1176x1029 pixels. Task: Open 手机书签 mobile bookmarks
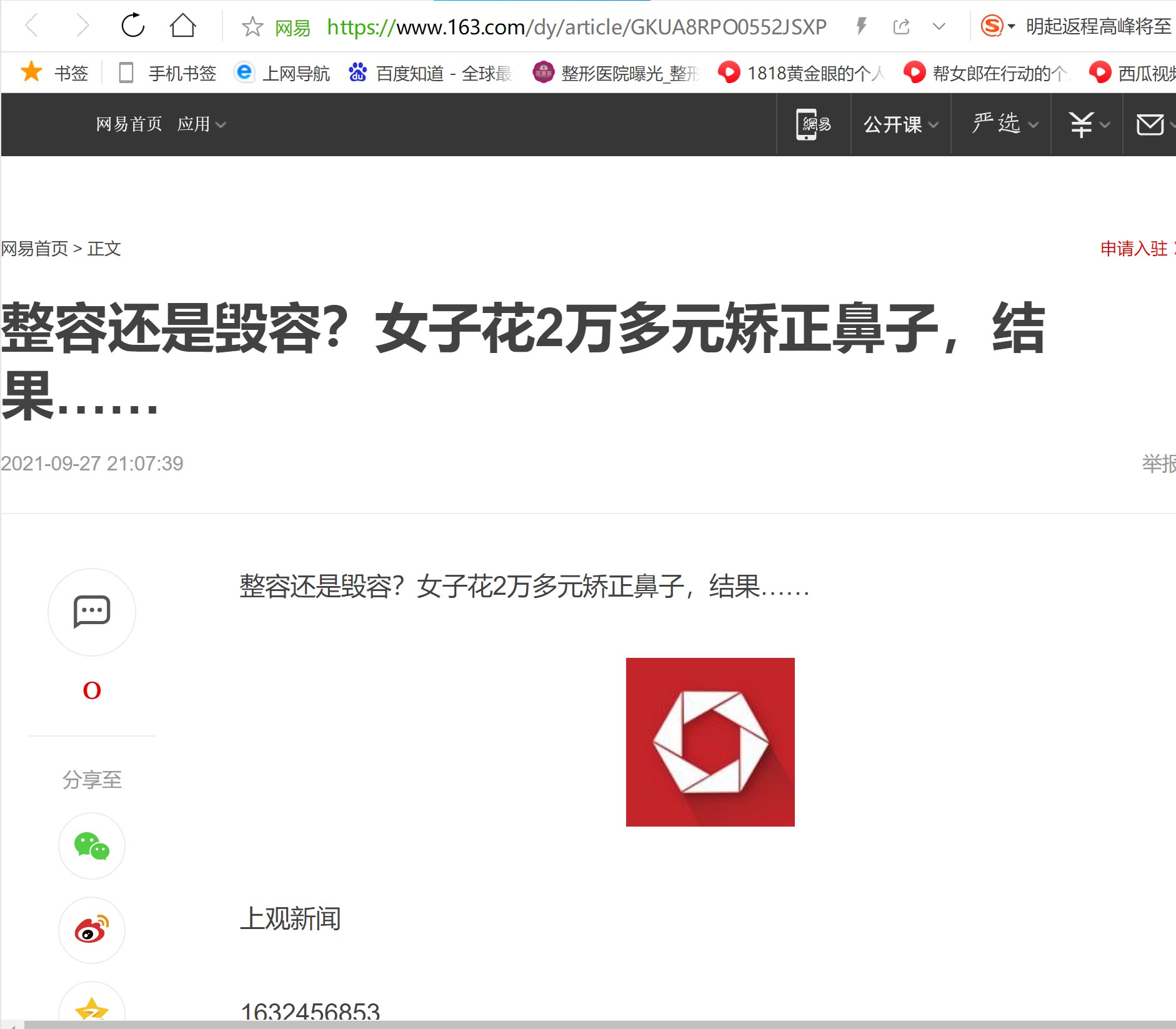tap(167, 73)
